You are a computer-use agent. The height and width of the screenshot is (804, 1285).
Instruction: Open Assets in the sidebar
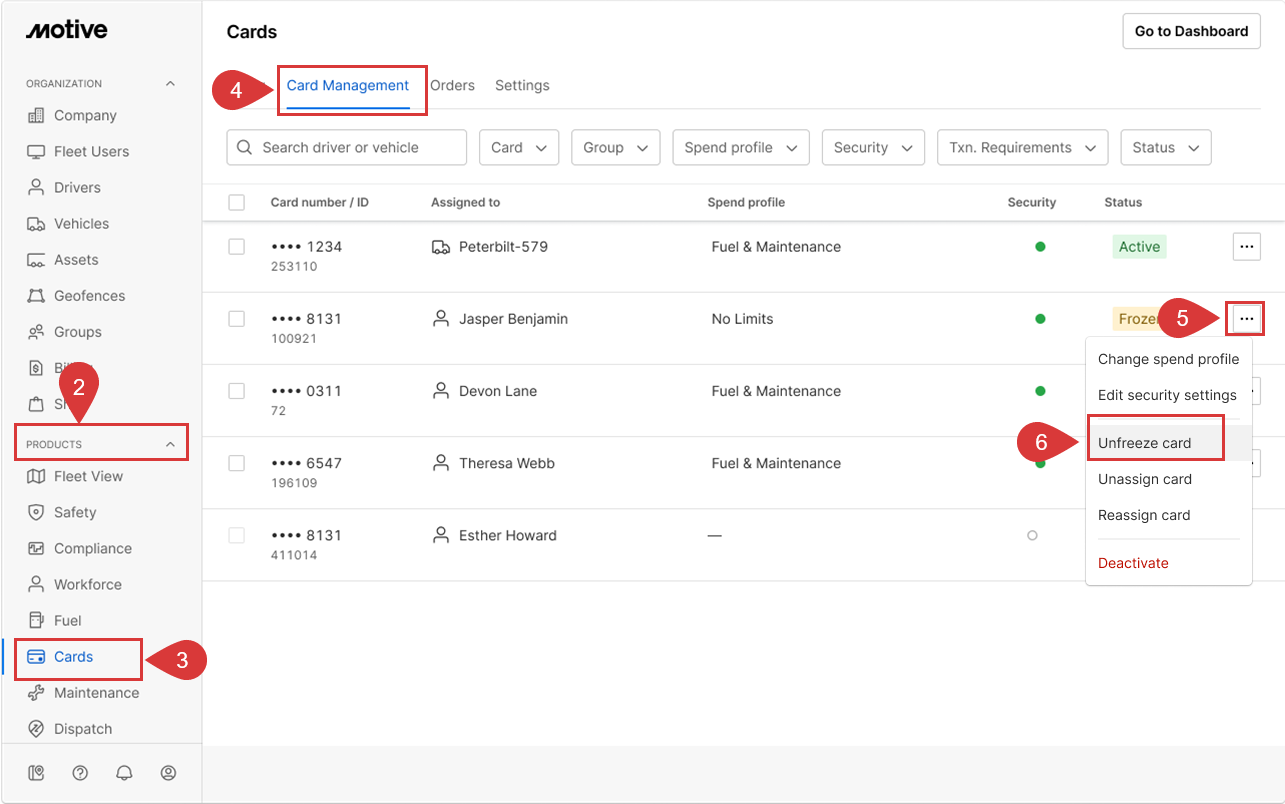click(x=76, y=259)
